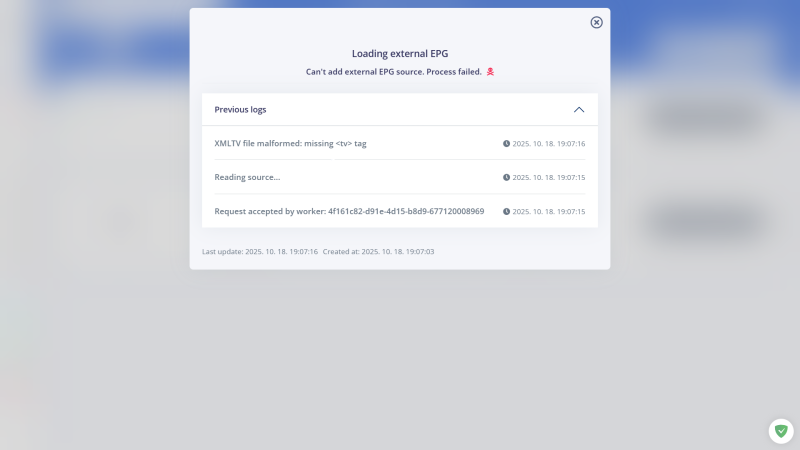Select the XMLTV file malformed log entry
The image size is (800, 450).
290,144
